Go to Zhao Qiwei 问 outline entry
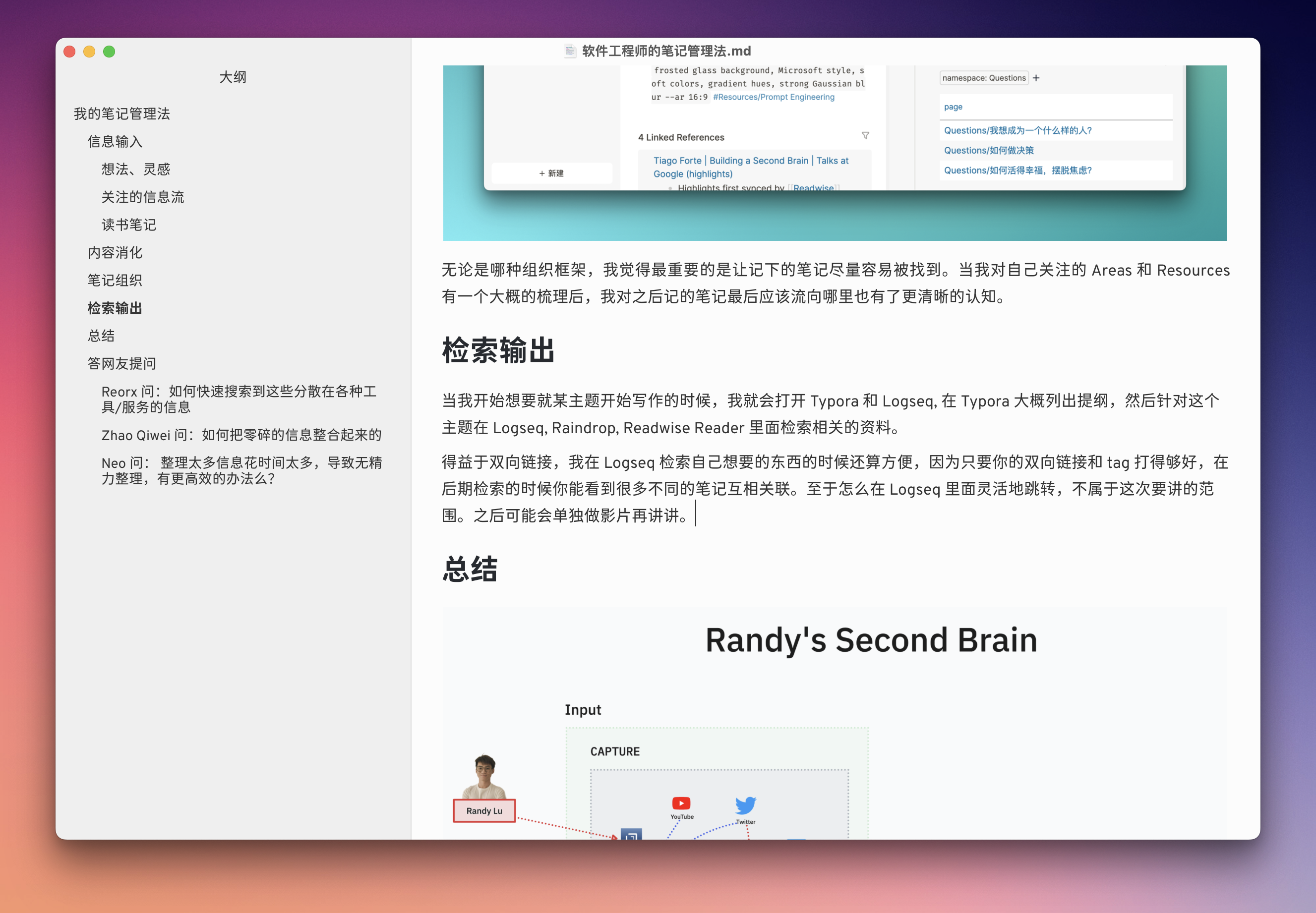The width and height of the screenshot is (1316, 913). click(x=241, y=435)
